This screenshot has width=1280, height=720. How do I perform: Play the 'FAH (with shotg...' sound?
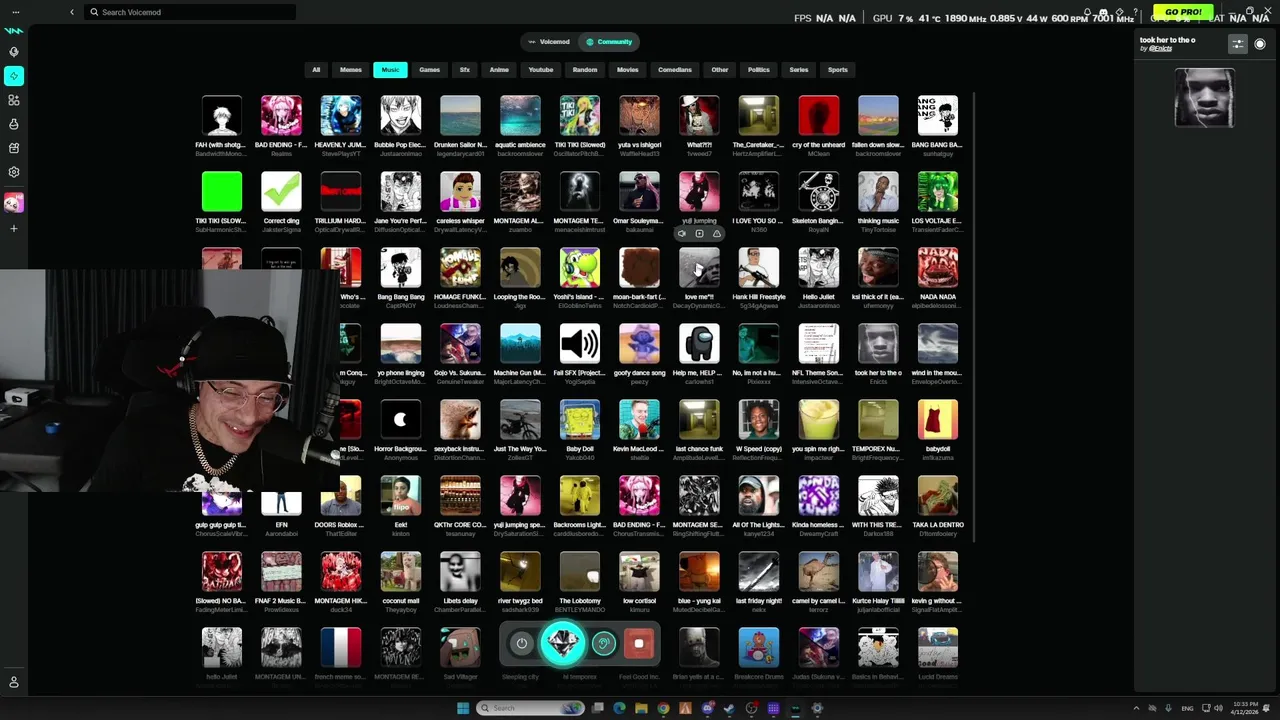pyautogui.click(x=222, y=116)
